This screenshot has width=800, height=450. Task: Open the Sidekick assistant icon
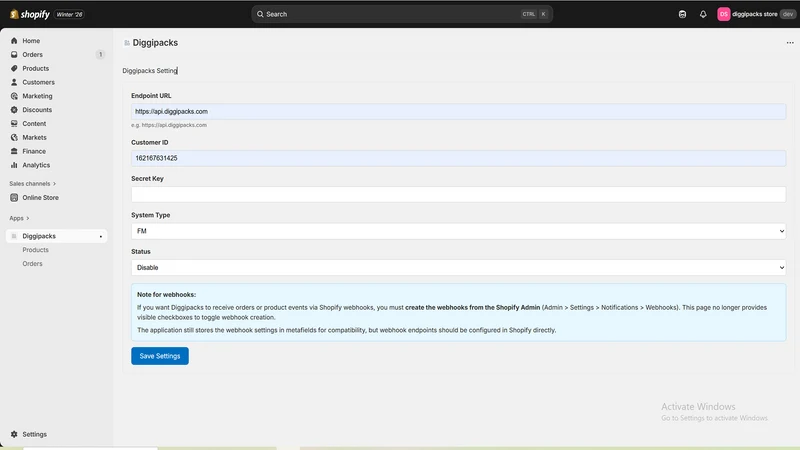click(682, 14)
